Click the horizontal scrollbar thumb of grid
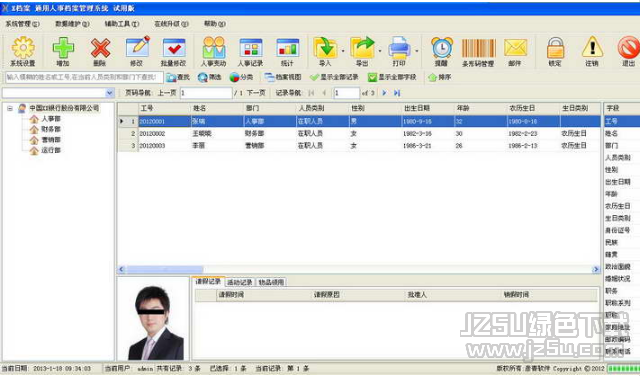This screenshot has width=642, height=376. click(x=165, y=269)
